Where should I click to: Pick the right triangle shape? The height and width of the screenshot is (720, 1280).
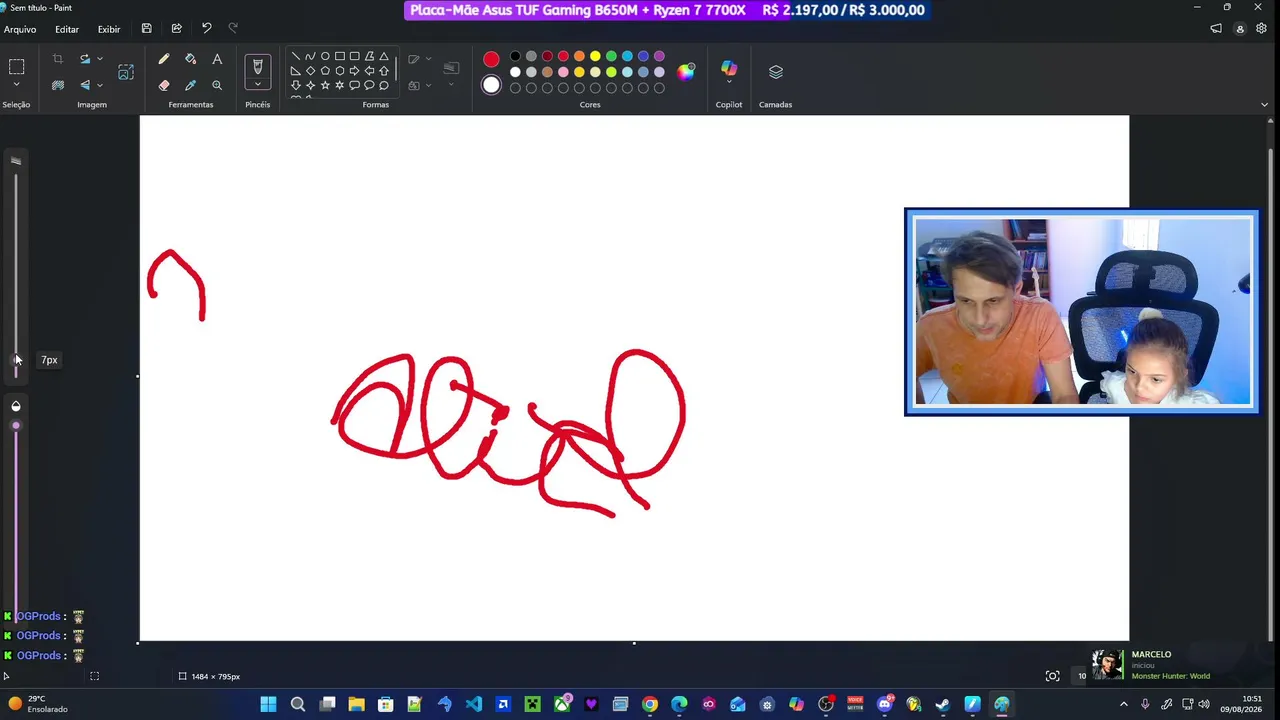pos(295,71)
